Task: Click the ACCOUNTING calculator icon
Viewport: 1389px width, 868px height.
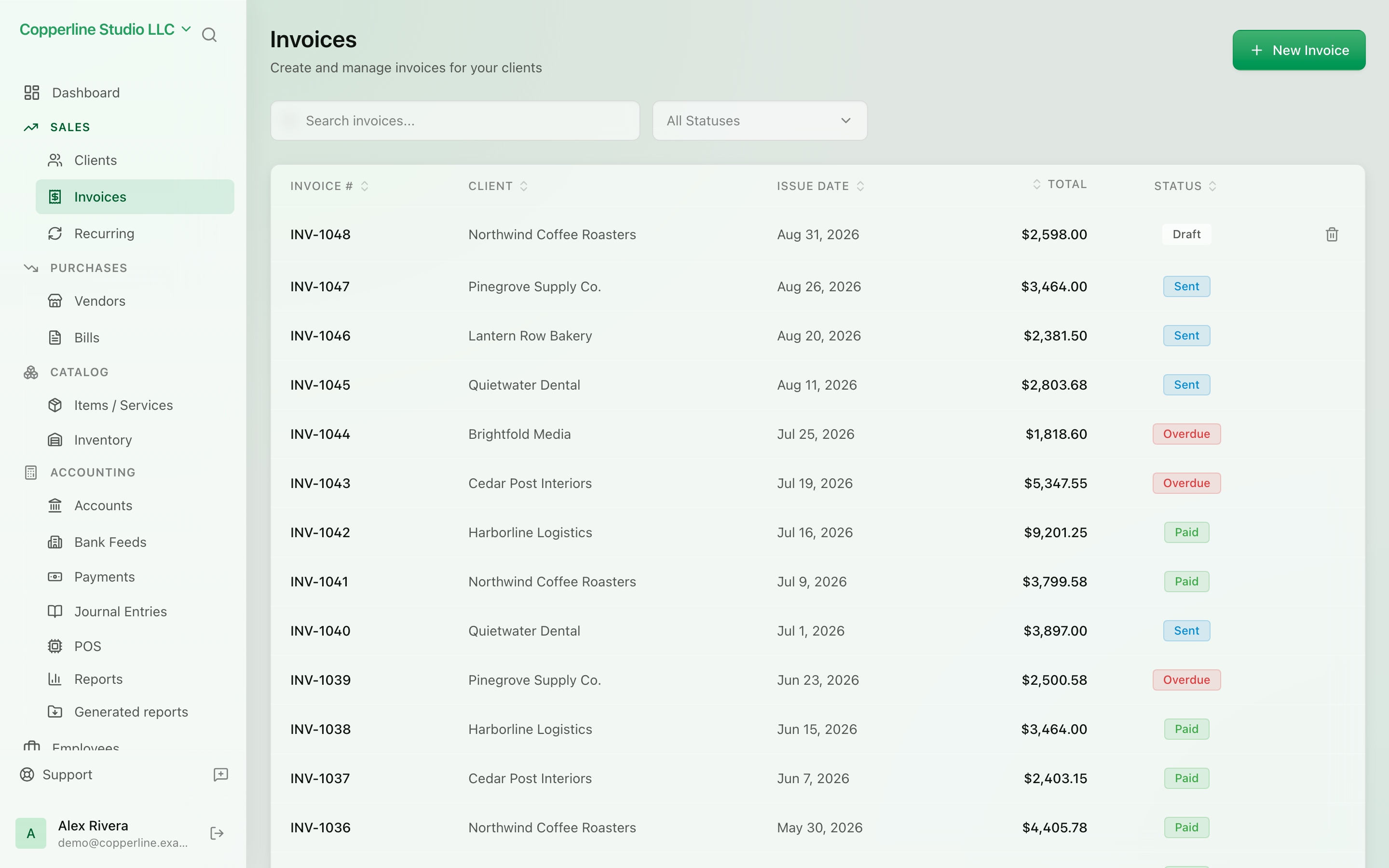Action: point(31,473)
